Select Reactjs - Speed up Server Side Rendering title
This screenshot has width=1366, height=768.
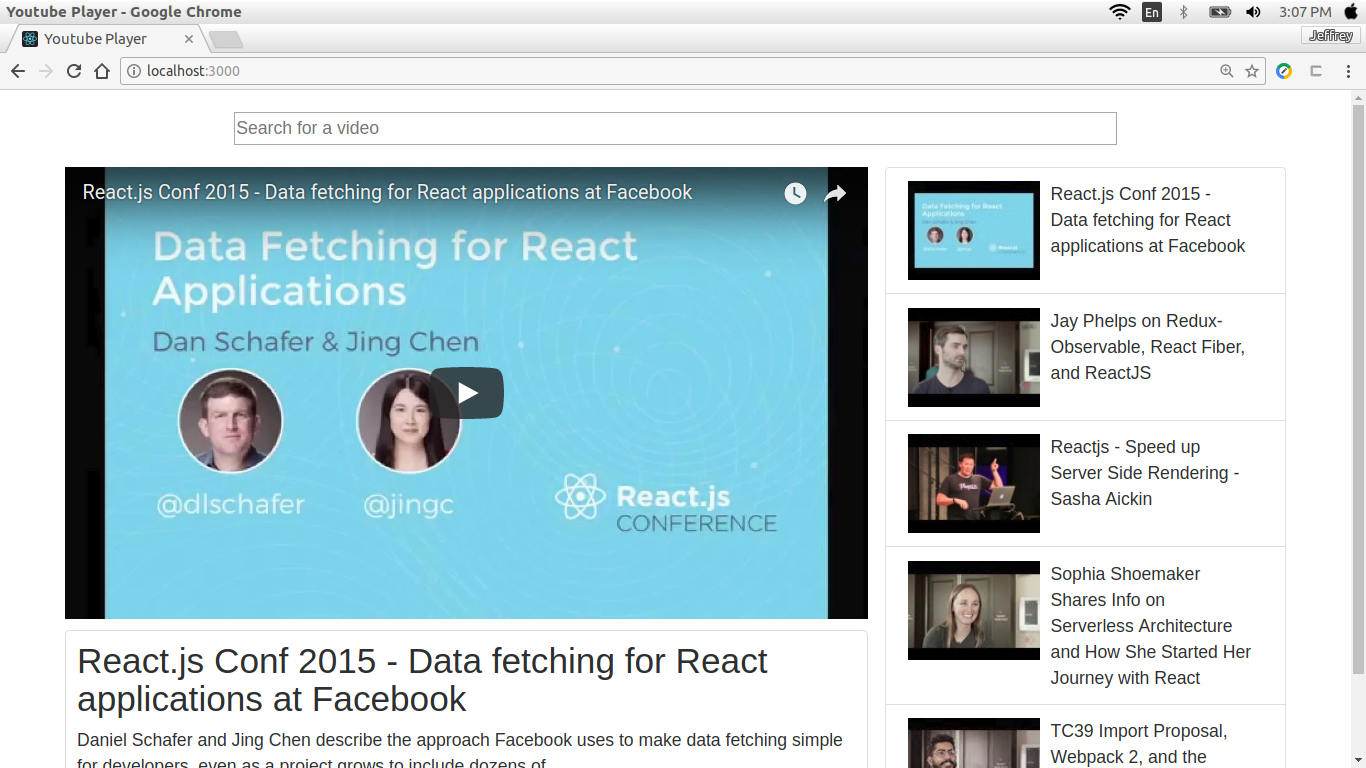1145,473
